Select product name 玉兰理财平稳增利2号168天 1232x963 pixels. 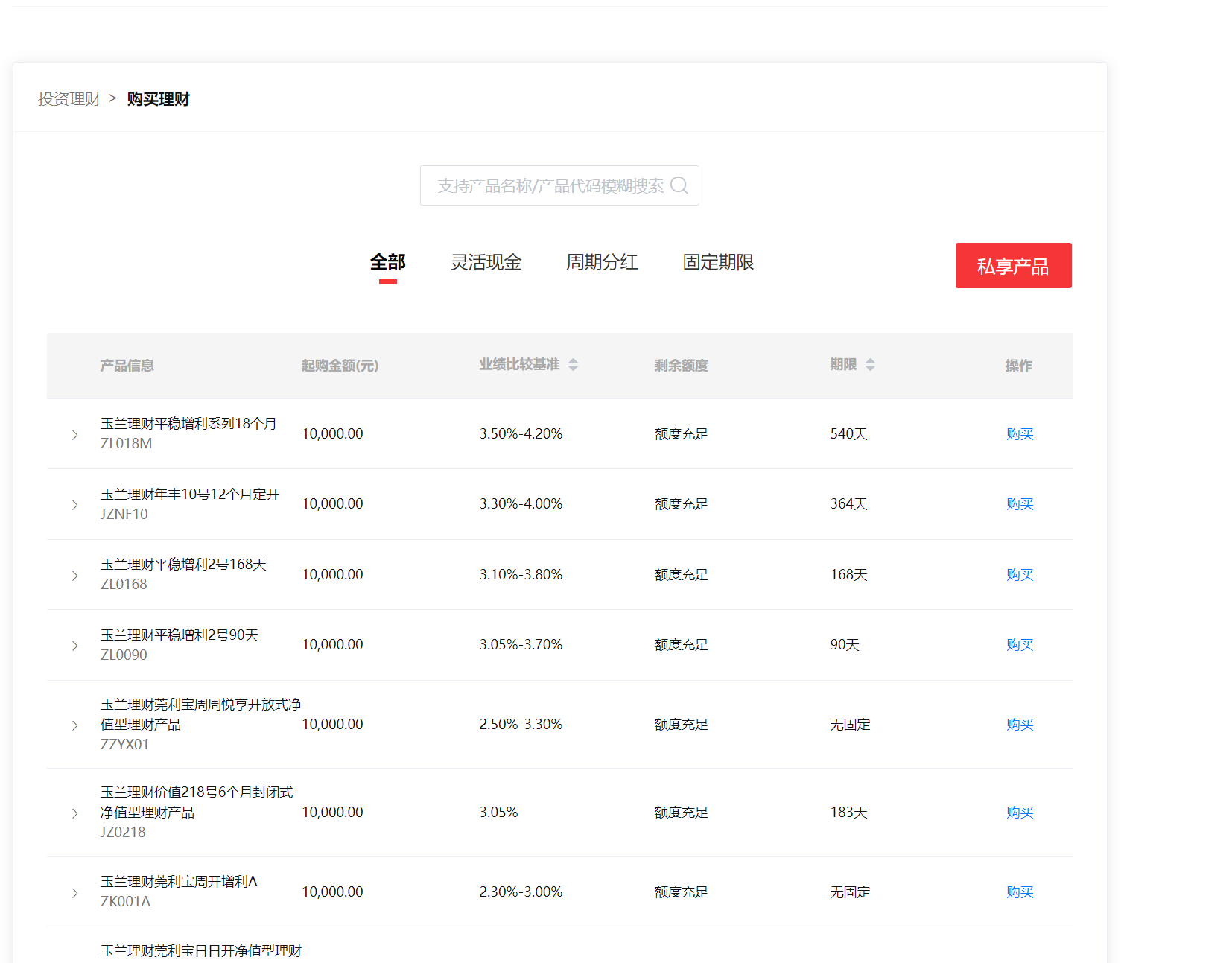[x=183, y=565]
